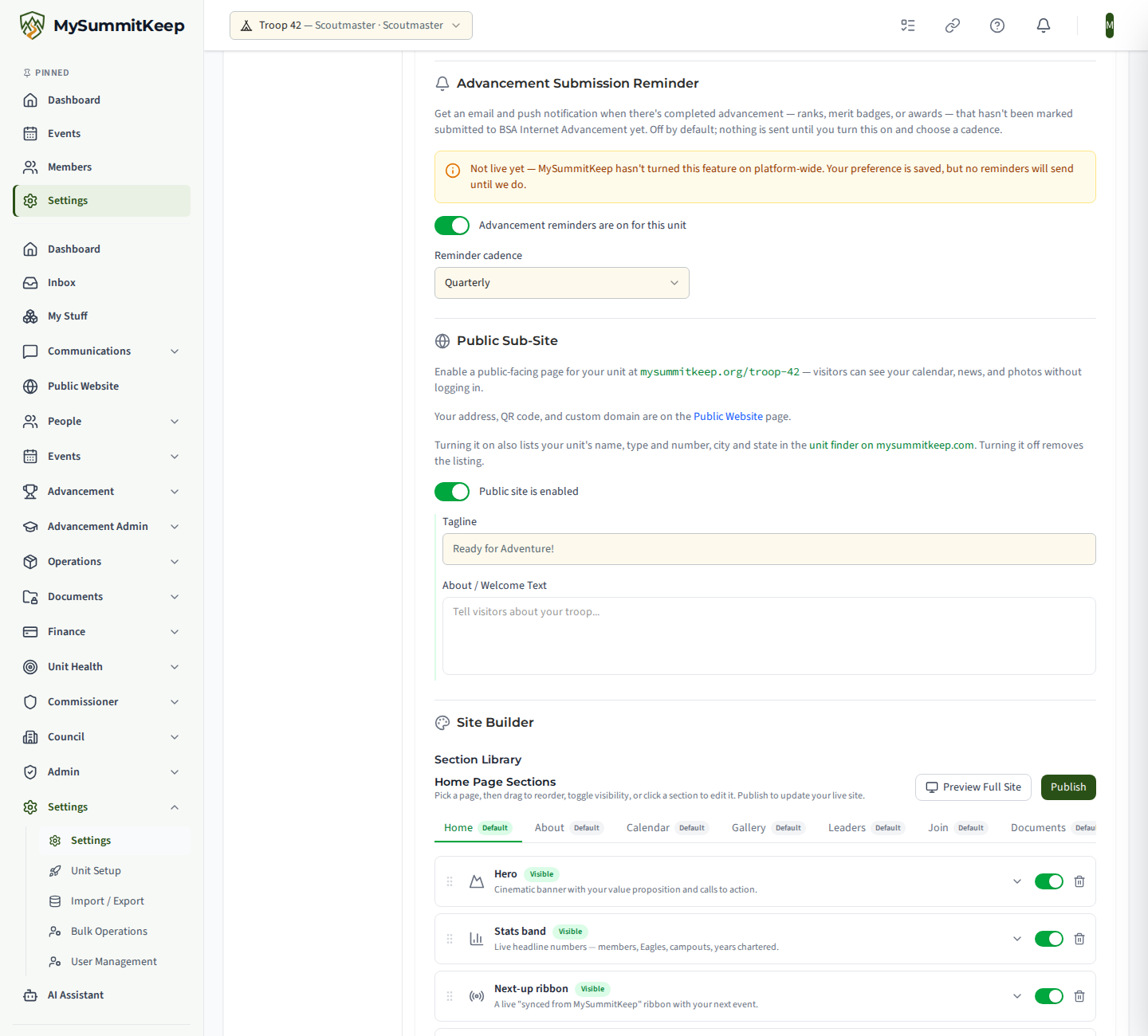Select the Home page tab
The height and width of the screenshot is (1036, 1148).
[x=478, y=828]
